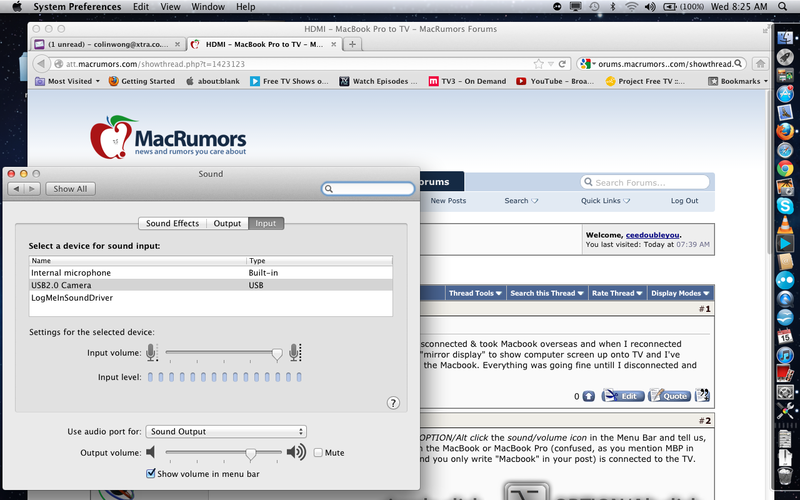Click the Quote button on post #1
800x500 pixels.
coord(669,396)
